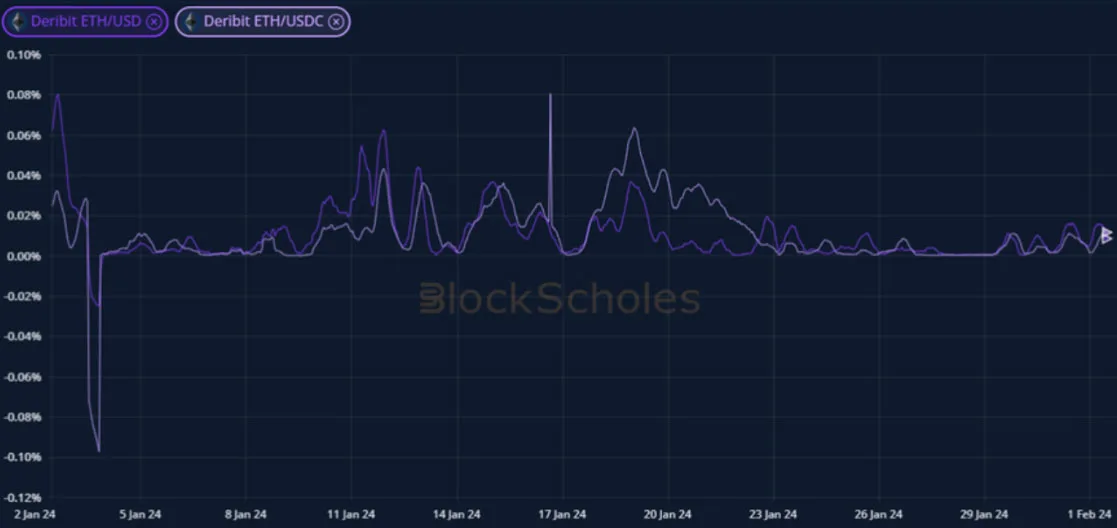The image size is (1117, 528).
Task: Select the Deribit ETH/USDC legend label
Action: pyautogui.click(x=264, y=21)
